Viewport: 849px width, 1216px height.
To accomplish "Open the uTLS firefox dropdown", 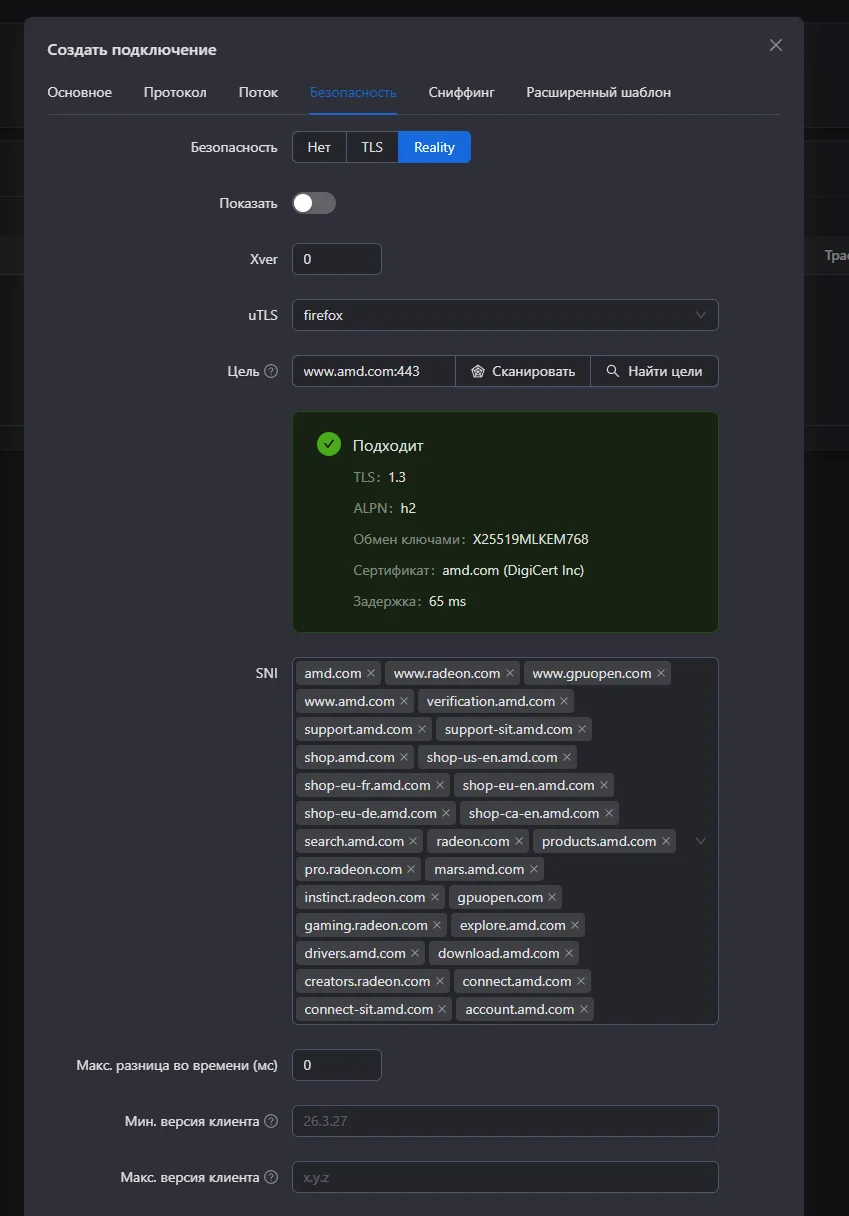I will pos(505,315).
